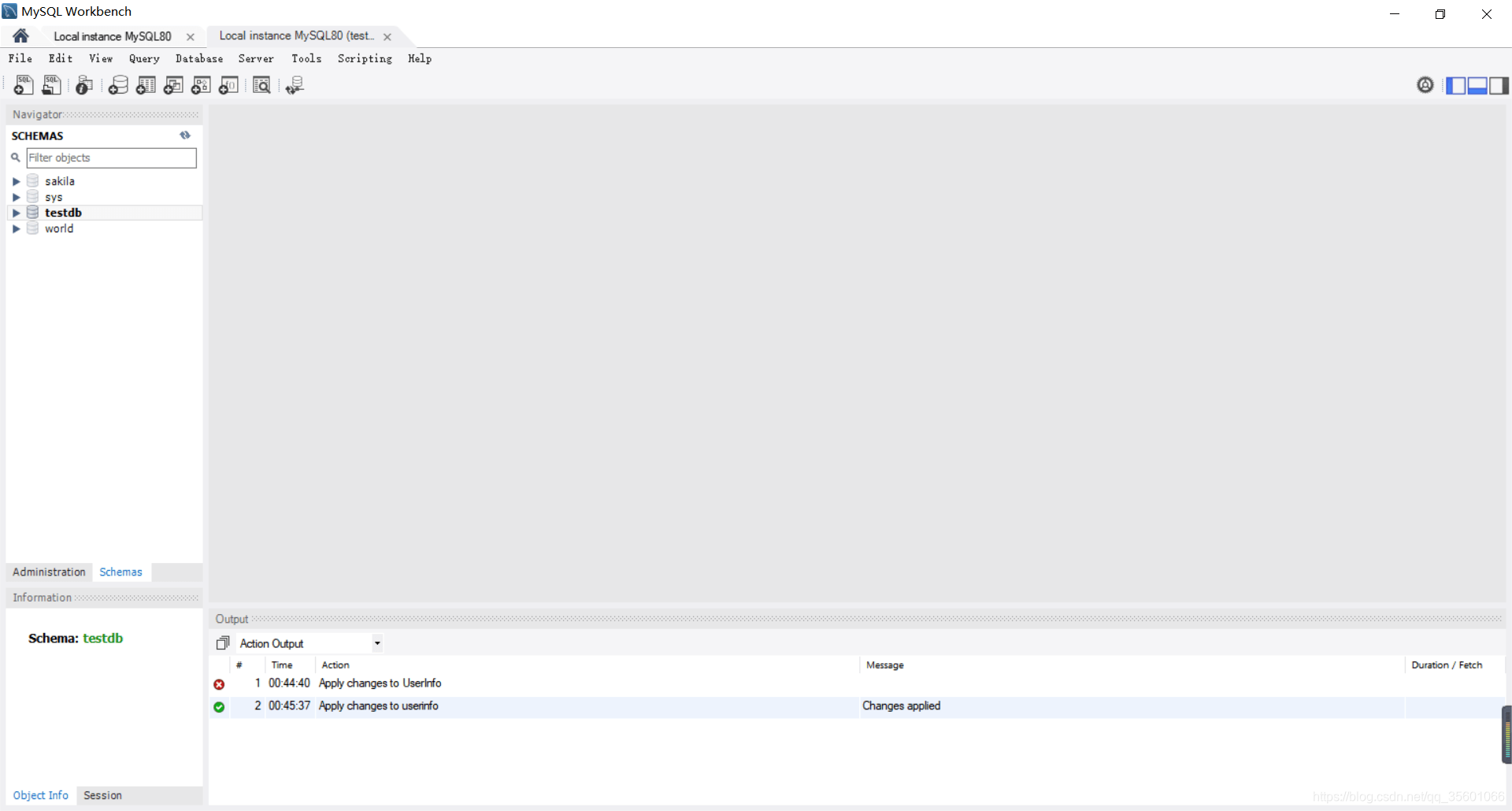Select the sys schema name
Viewport: 1512px width, 811px height.
pos(54,197)
